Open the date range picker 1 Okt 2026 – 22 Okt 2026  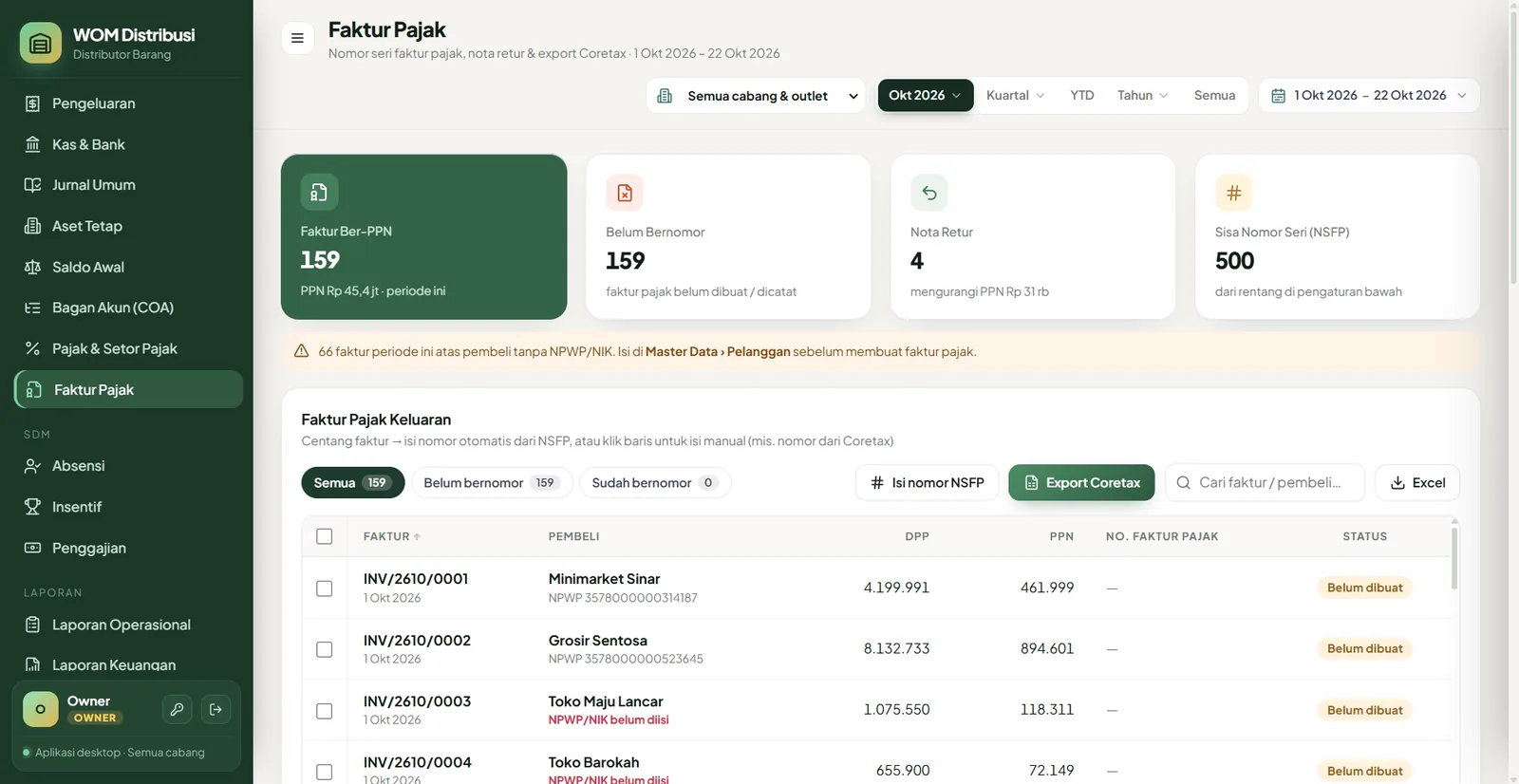1369,95
